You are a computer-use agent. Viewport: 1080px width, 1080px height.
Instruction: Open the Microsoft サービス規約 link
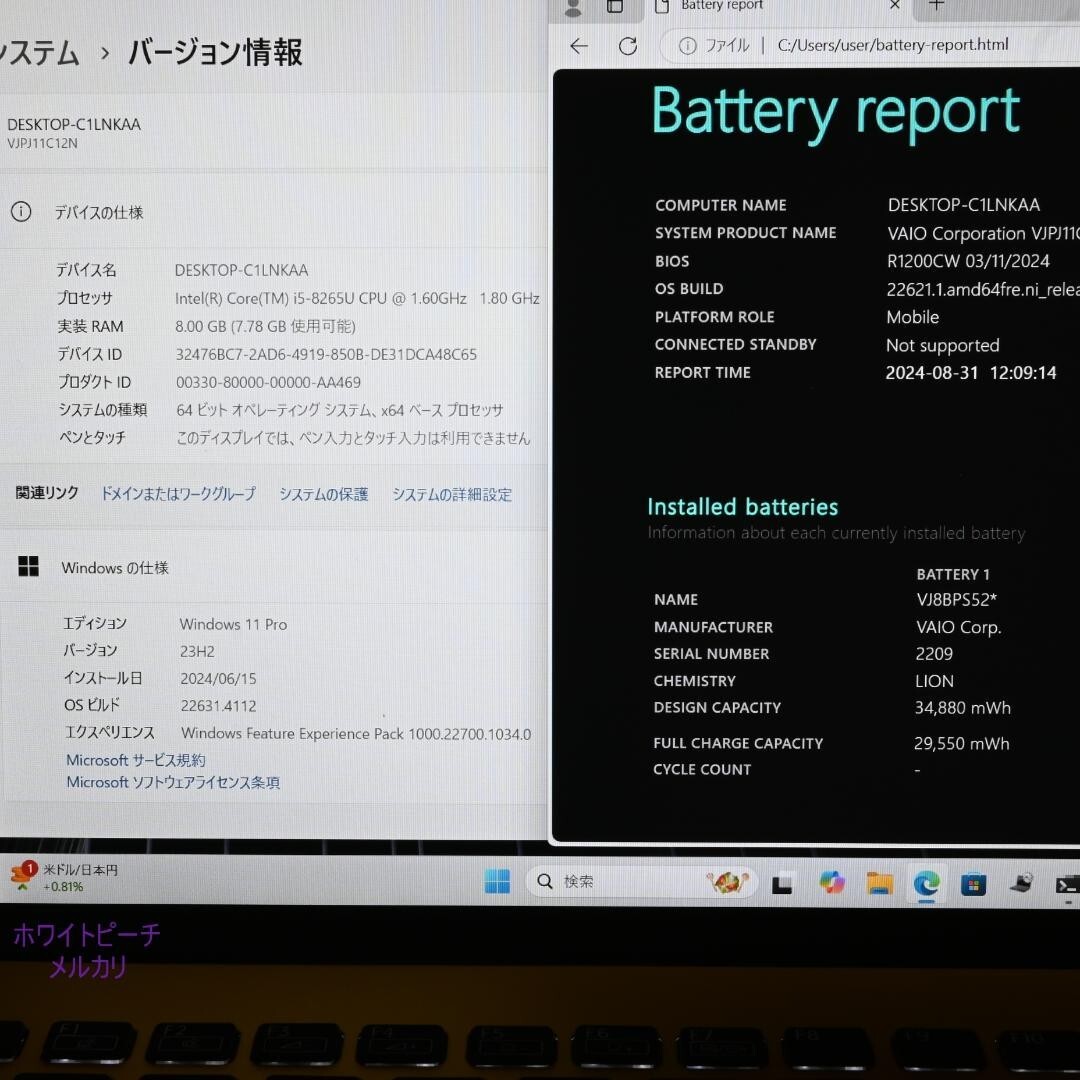point(136,760)
